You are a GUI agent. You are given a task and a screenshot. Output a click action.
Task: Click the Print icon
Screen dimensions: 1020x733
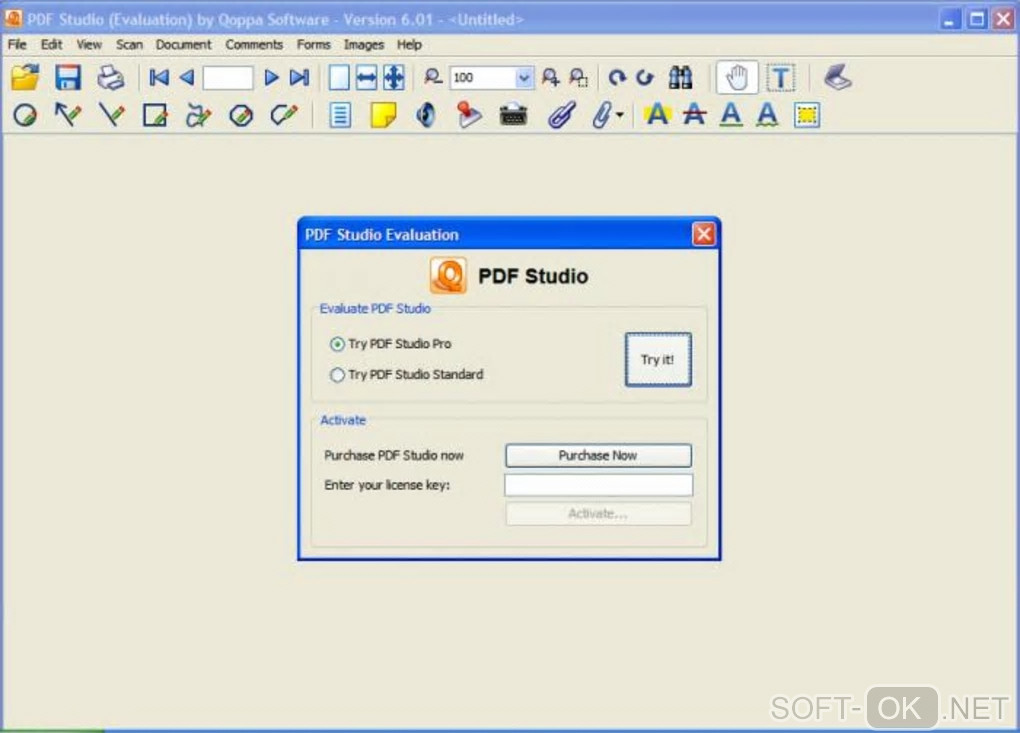[x=111, y=78]
